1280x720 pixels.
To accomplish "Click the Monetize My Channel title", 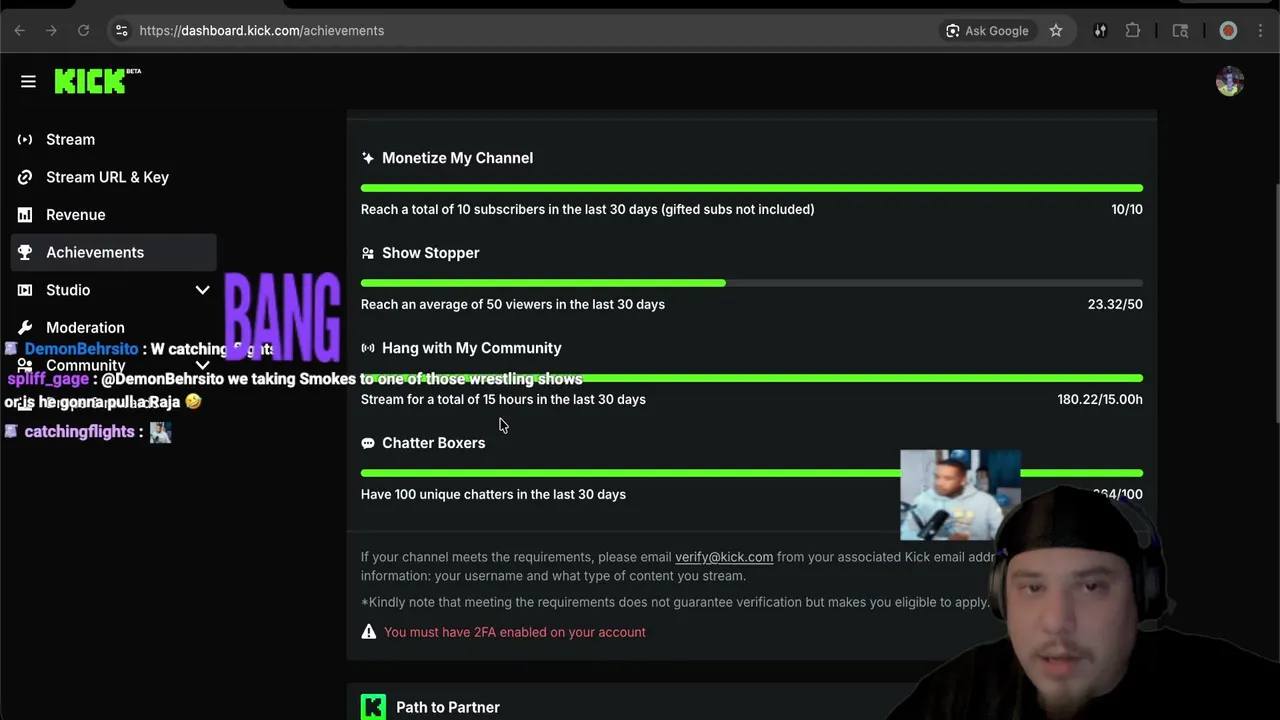I will pyautogui.click(x=457, y=158).
